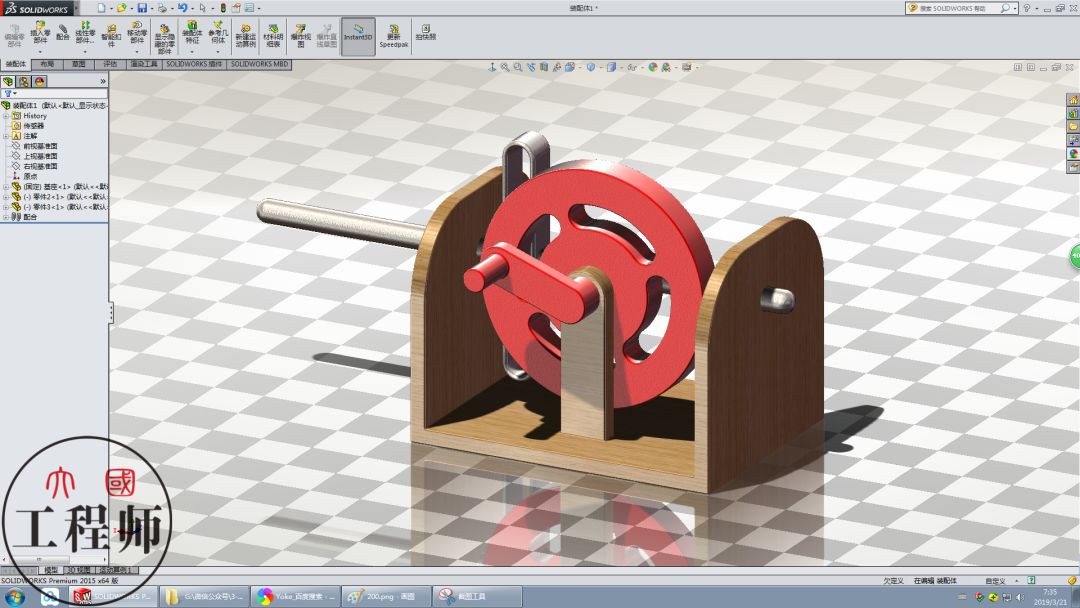Click 线性零部件 pattern tool
The image size is (1080, 608).
click(x=85, y=34)
